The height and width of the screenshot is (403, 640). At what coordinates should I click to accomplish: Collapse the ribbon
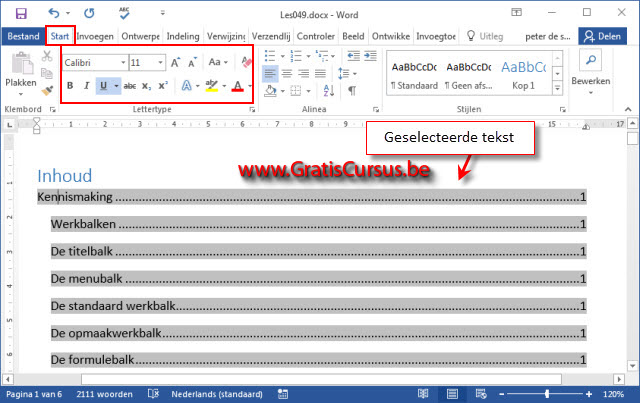628,109
